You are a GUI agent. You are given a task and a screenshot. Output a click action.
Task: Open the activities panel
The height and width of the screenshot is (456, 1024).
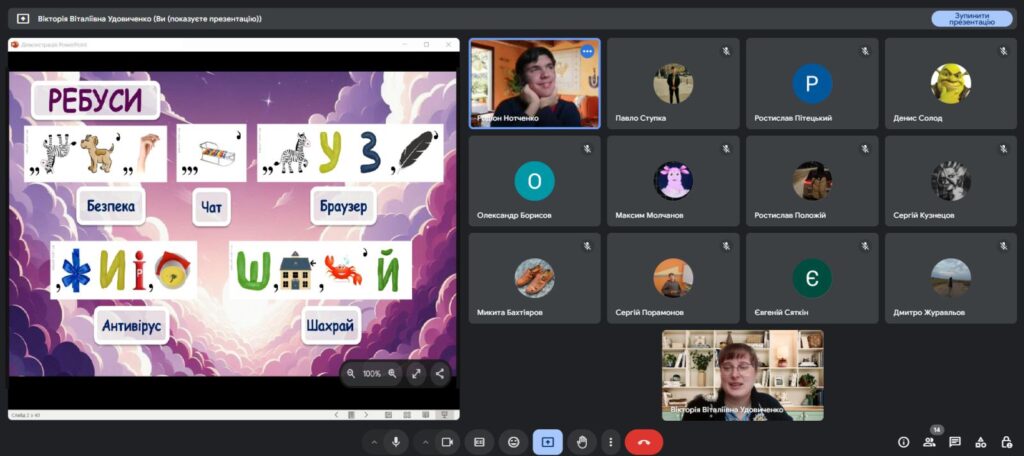coord(980,442)
